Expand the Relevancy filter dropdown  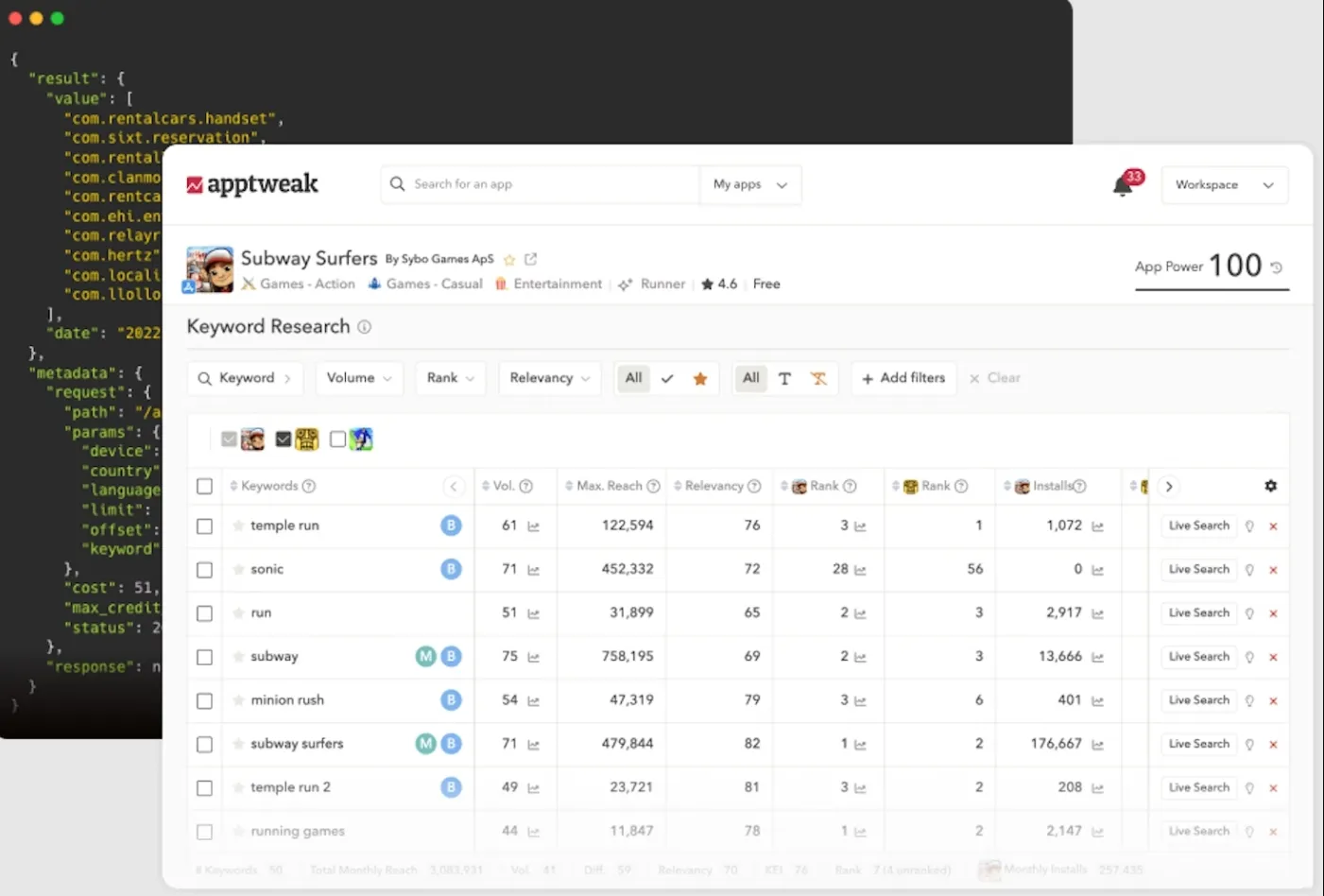(549, 378)
